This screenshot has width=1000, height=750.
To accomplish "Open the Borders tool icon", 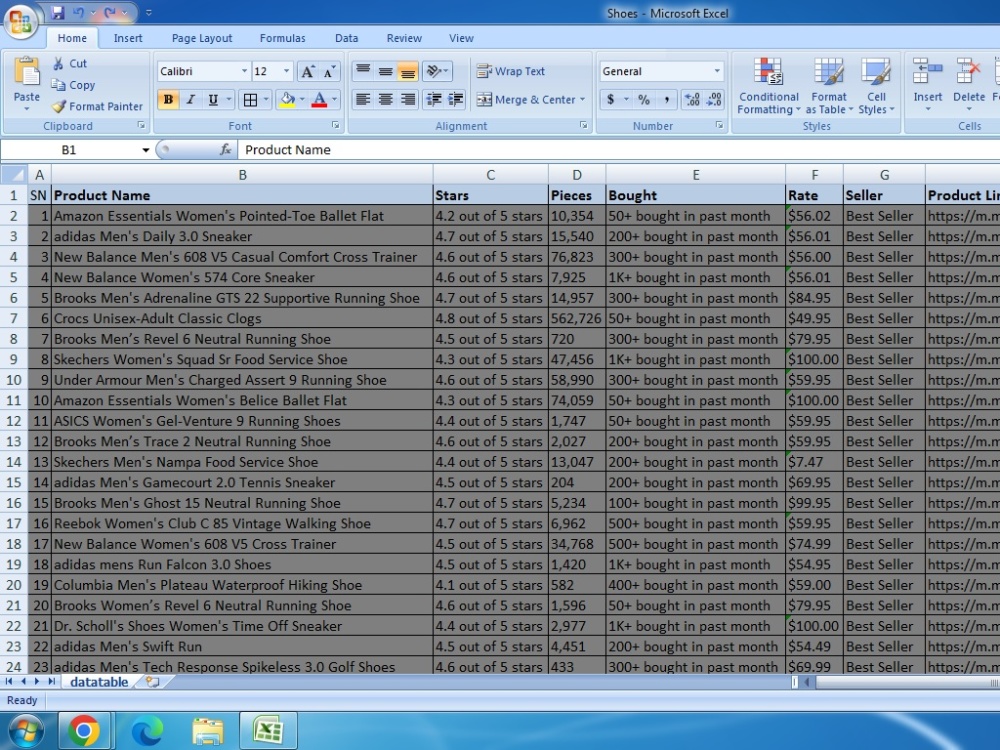I will [251, 99].
